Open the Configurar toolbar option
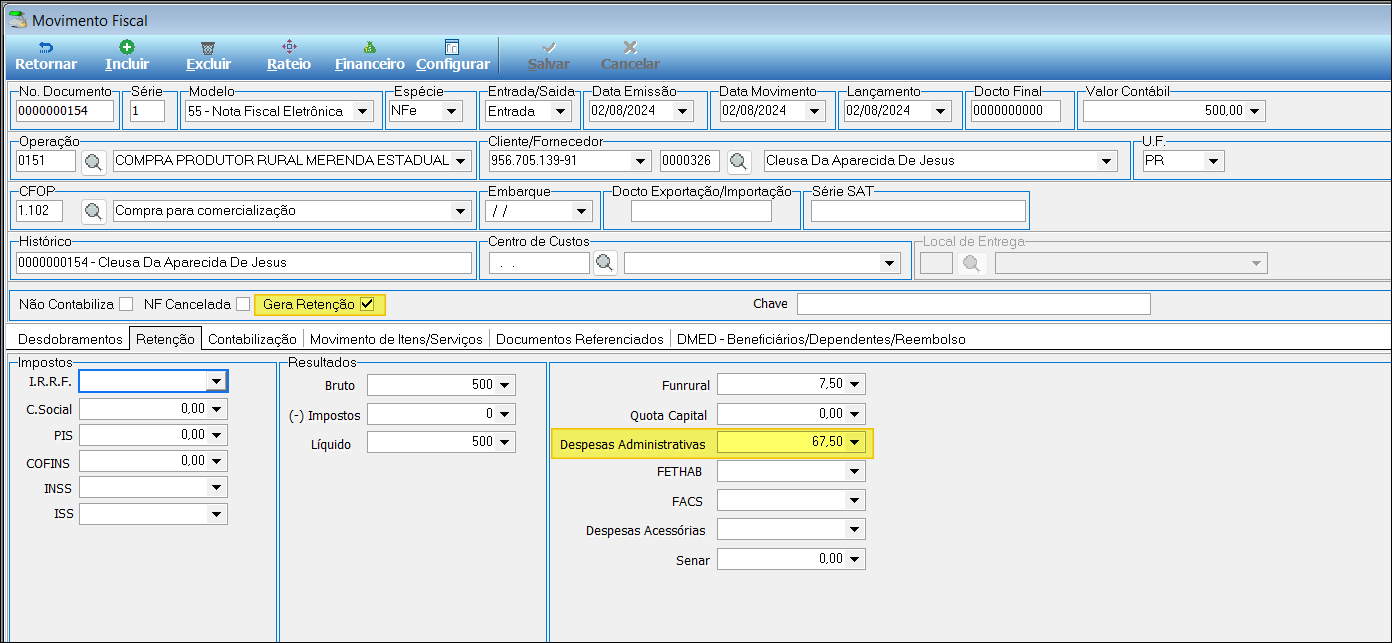Screen dimensions: 1392x643 pos(453,56)
